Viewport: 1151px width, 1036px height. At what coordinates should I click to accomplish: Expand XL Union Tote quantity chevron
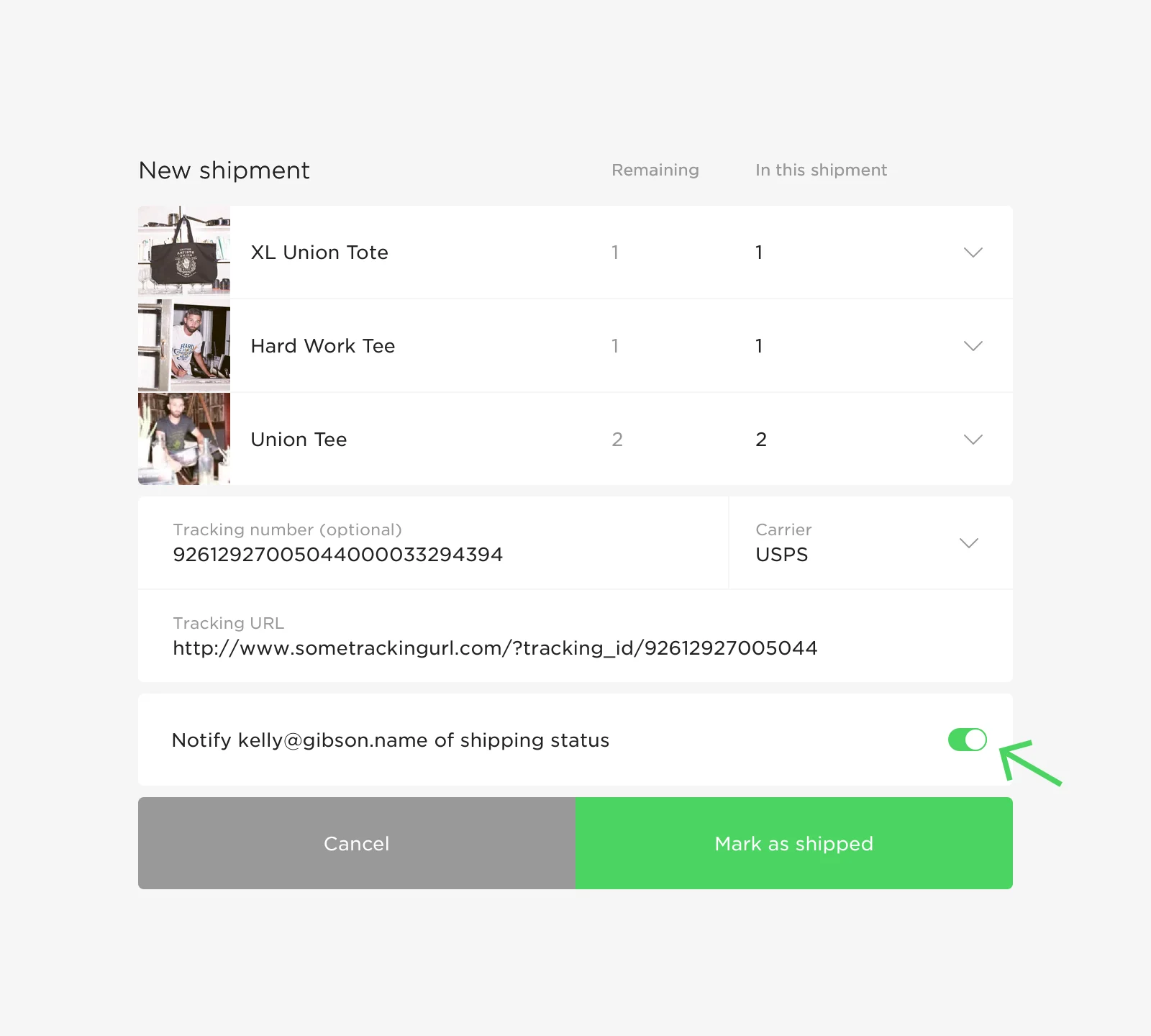pos(973,253)
